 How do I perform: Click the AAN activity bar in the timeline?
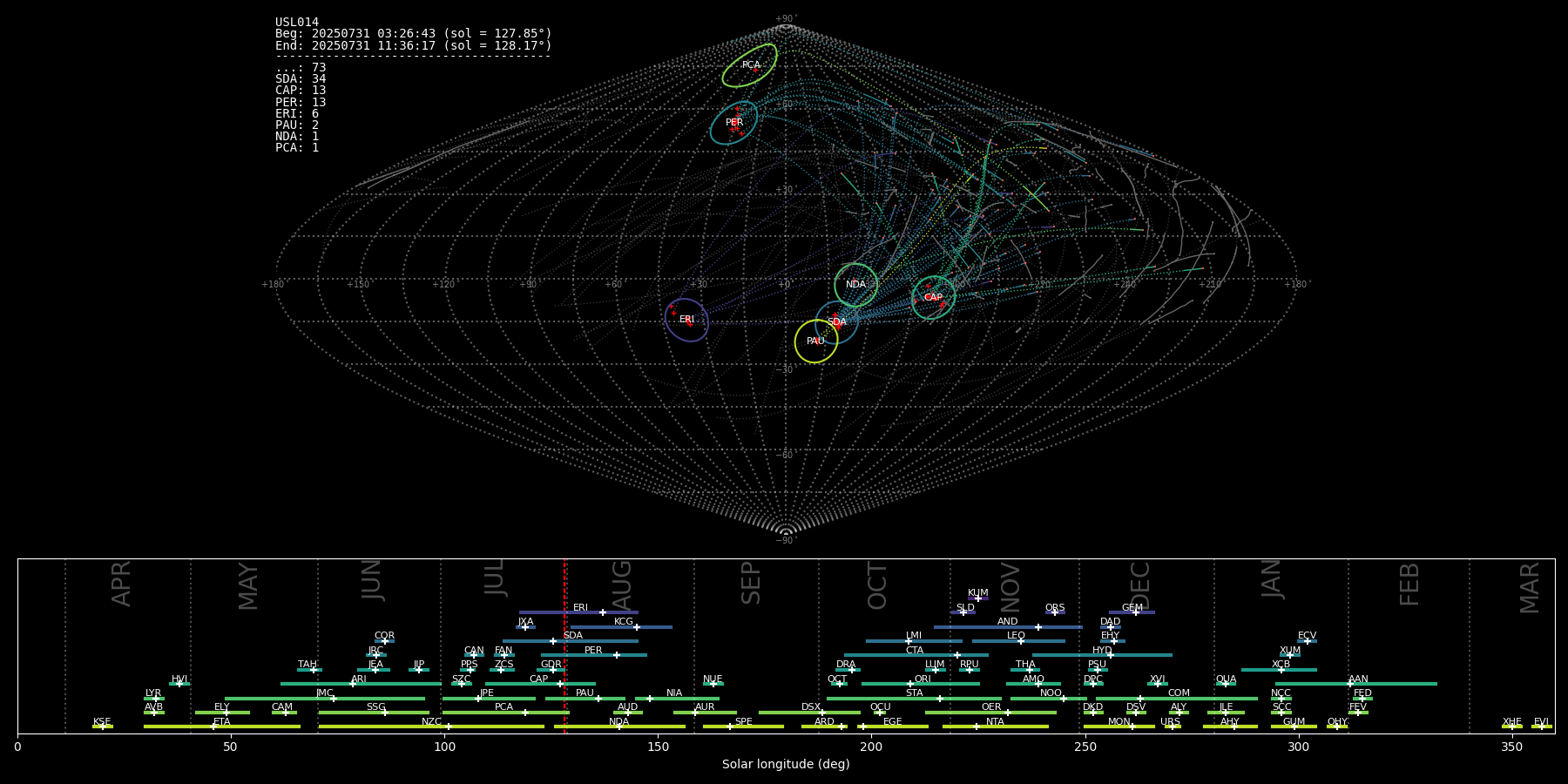click(1356, 684)
